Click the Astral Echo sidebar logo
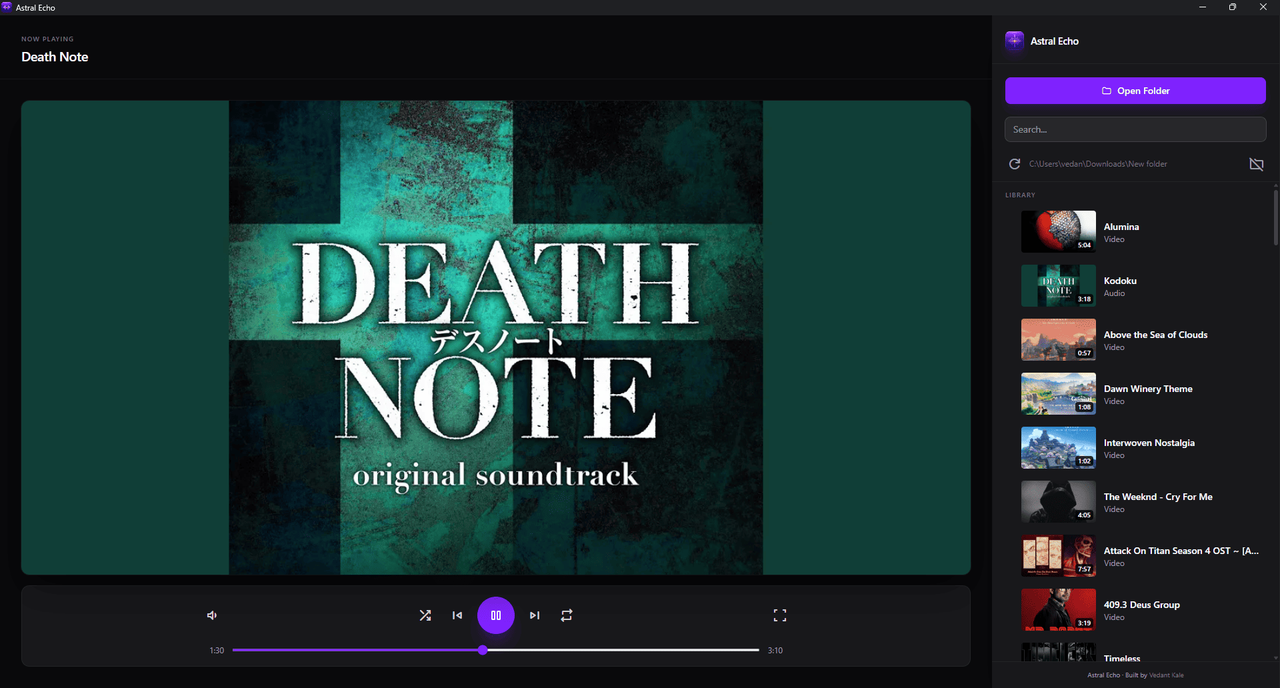This screenshot has width=1280, height=688. click(1015, 41)
